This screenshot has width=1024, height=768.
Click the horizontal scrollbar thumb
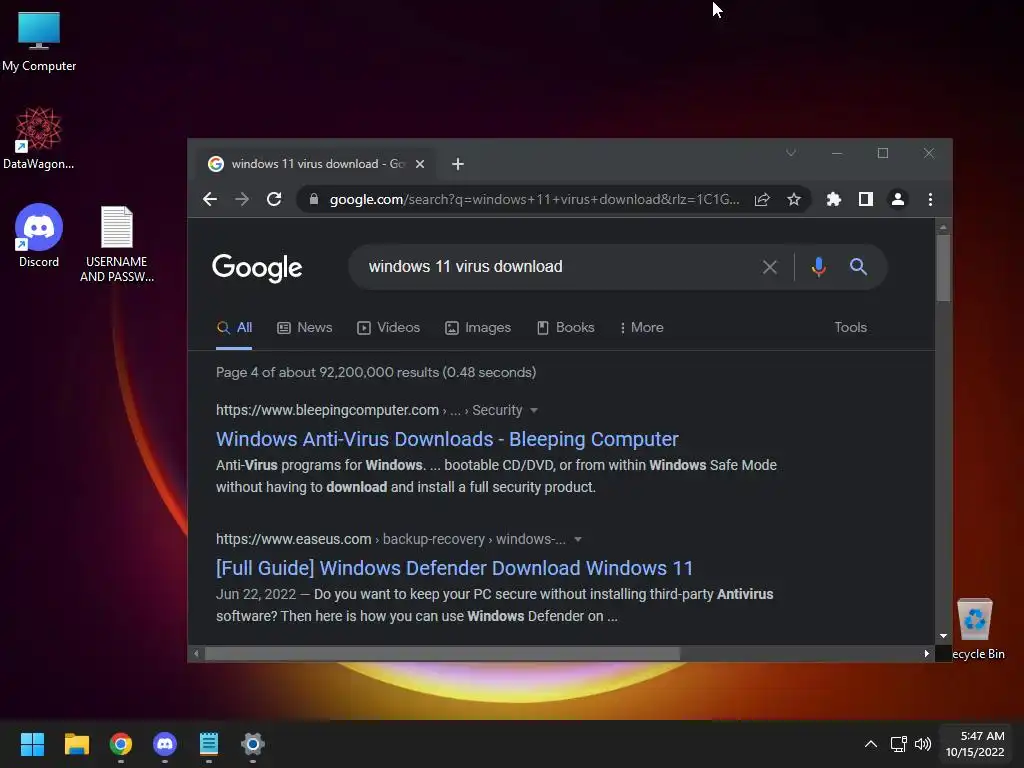[443, 654]
